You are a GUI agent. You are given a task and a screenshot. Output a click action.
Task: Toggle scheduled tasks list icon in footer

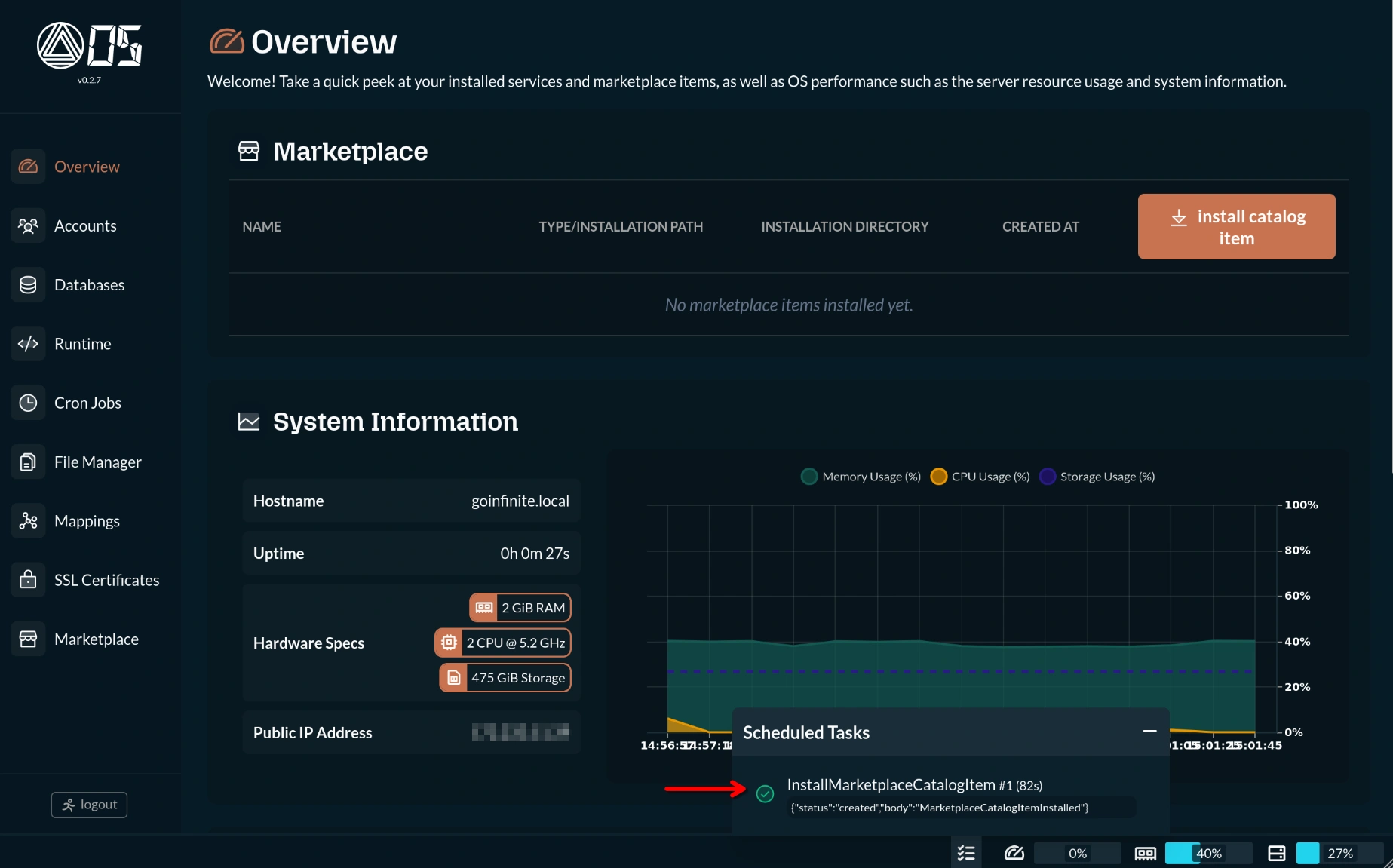(966, 853)
